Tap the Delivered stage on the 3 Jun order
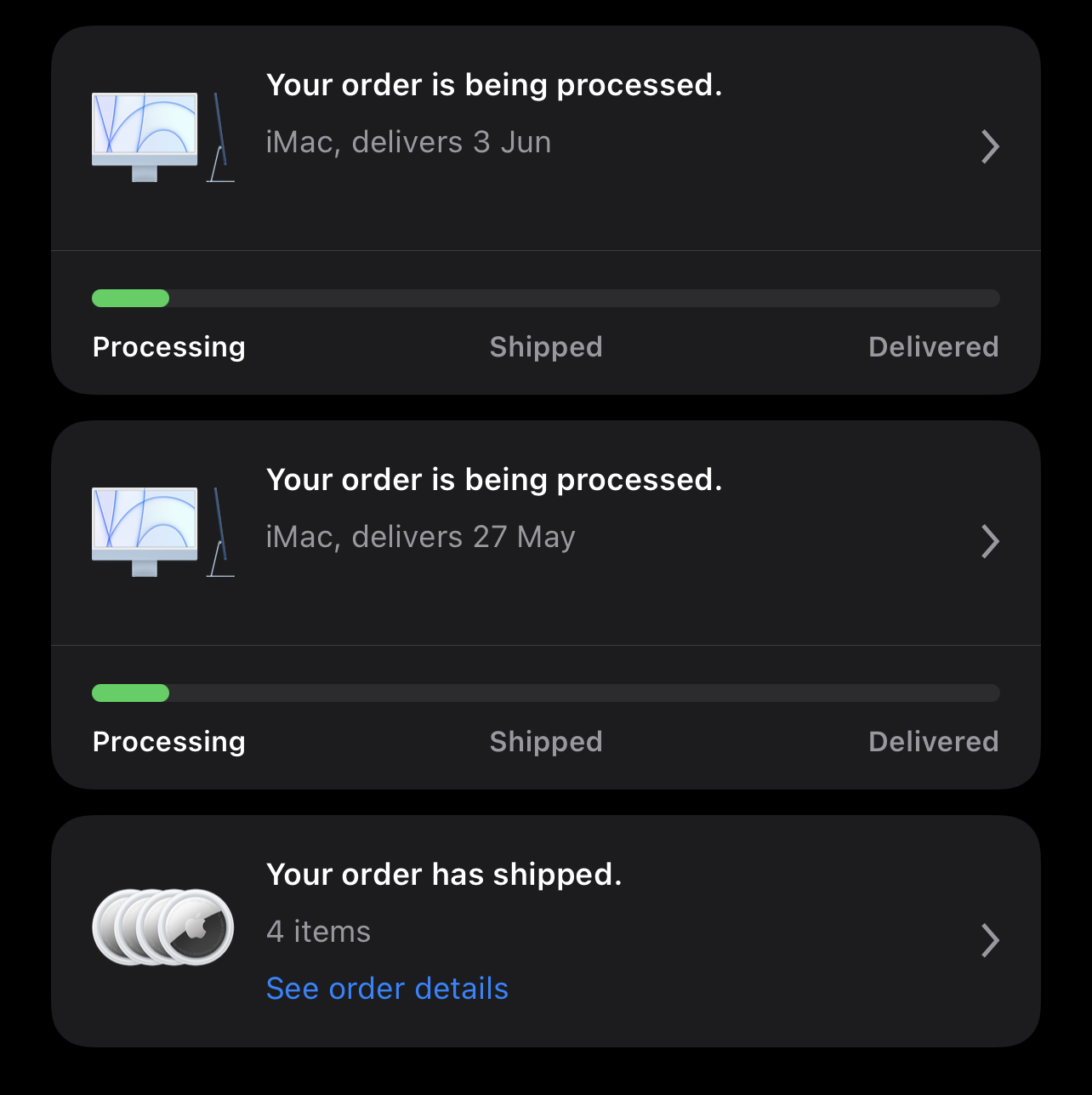The image size is (1092, 1095). pyautogui.click(x=933, y=347)
